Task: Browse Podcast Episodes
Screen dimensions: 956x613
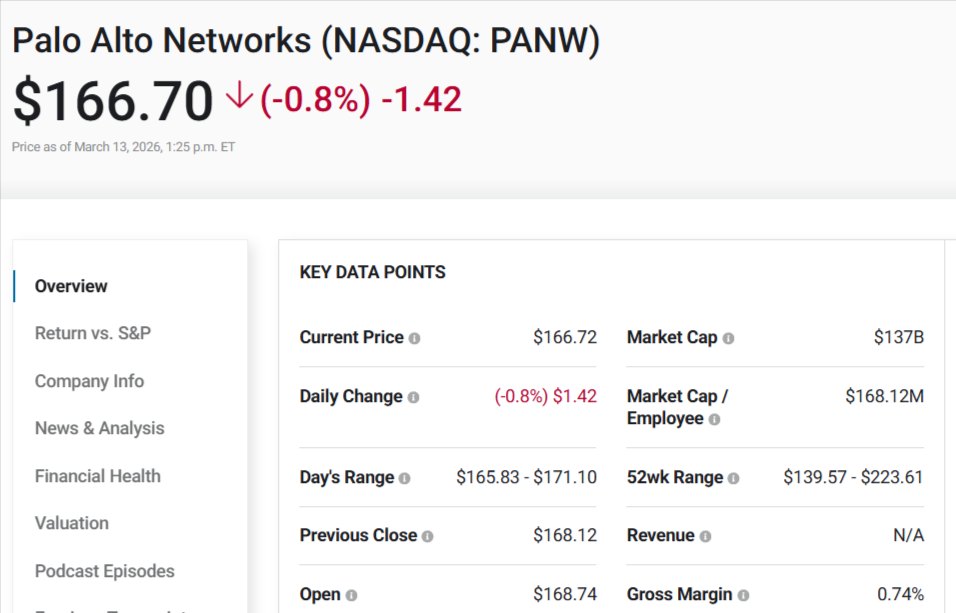Action: [x=104, y=571]
